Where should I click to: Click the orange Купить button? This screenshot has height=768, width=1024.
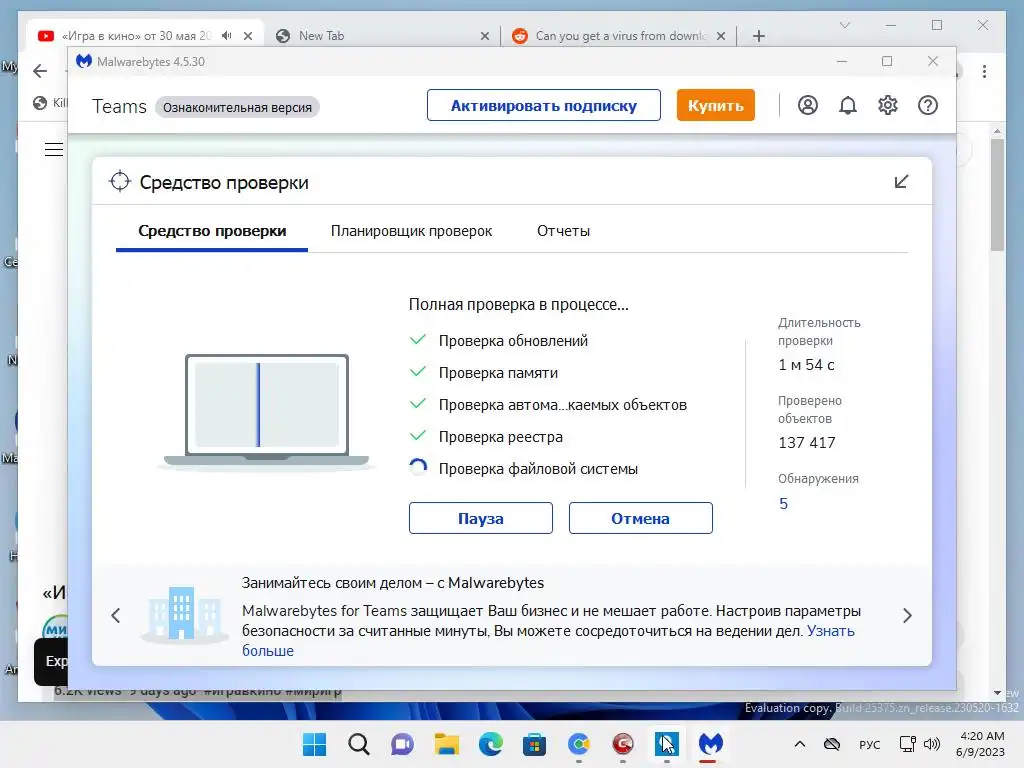[x=715, y=105]
